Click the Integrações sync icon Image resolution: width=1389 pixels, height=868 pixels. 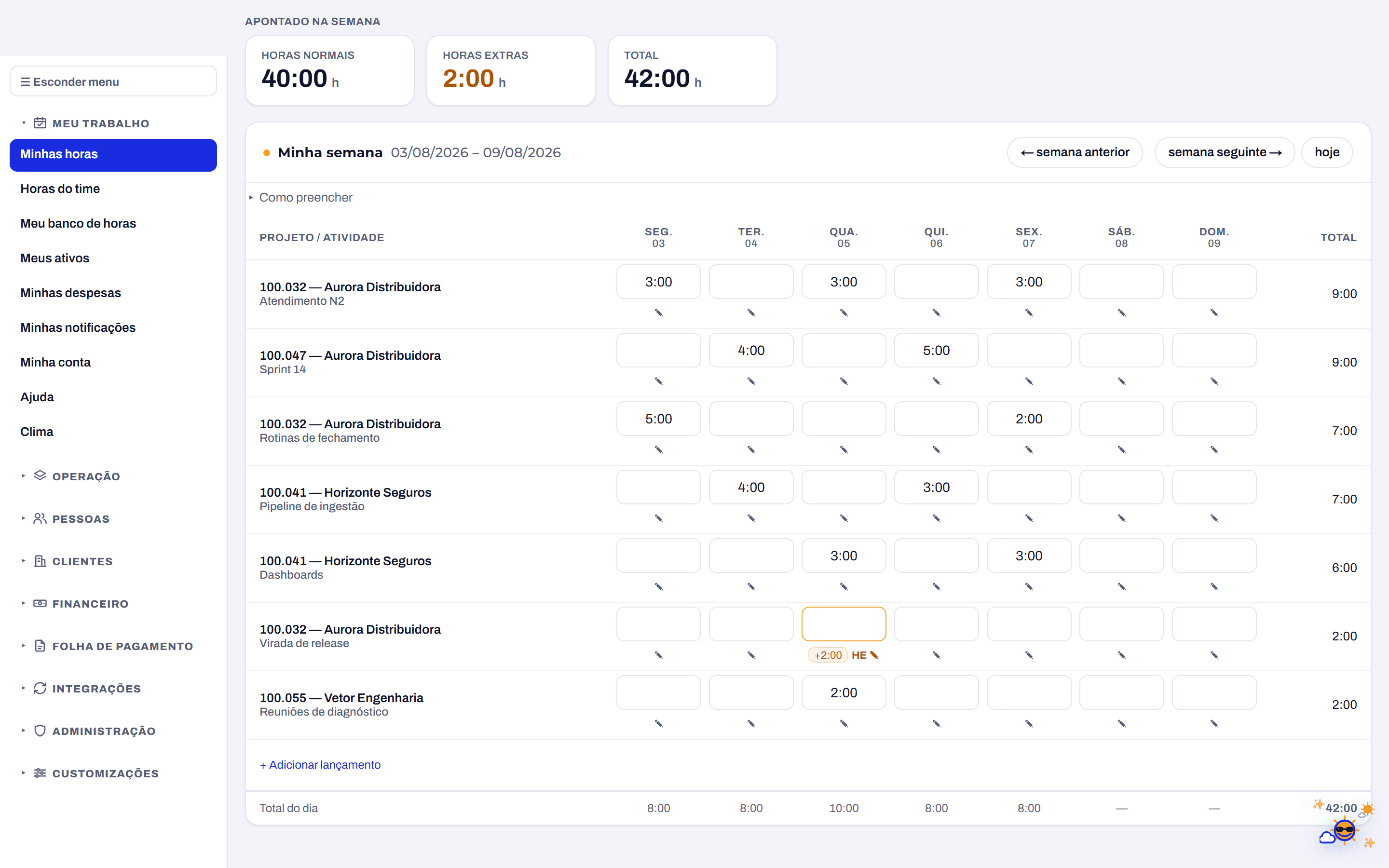tap(40, 688)
